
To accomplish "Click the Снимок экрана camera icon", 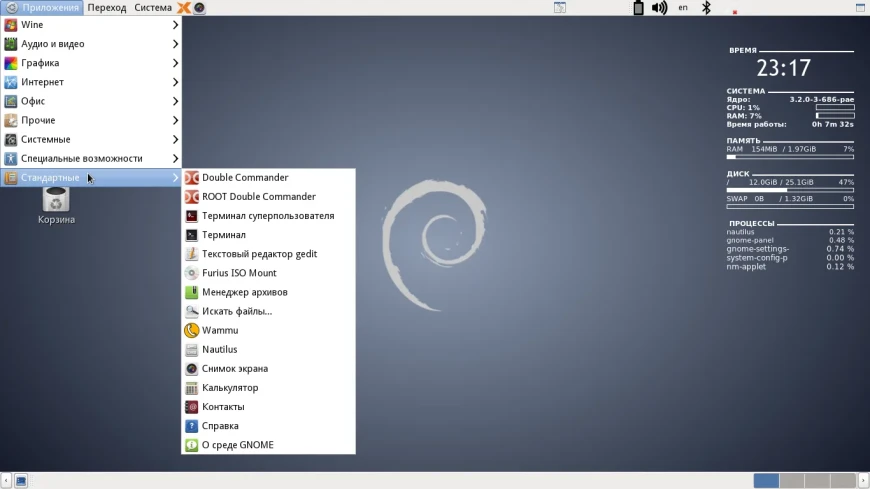I will pos(191,369).
